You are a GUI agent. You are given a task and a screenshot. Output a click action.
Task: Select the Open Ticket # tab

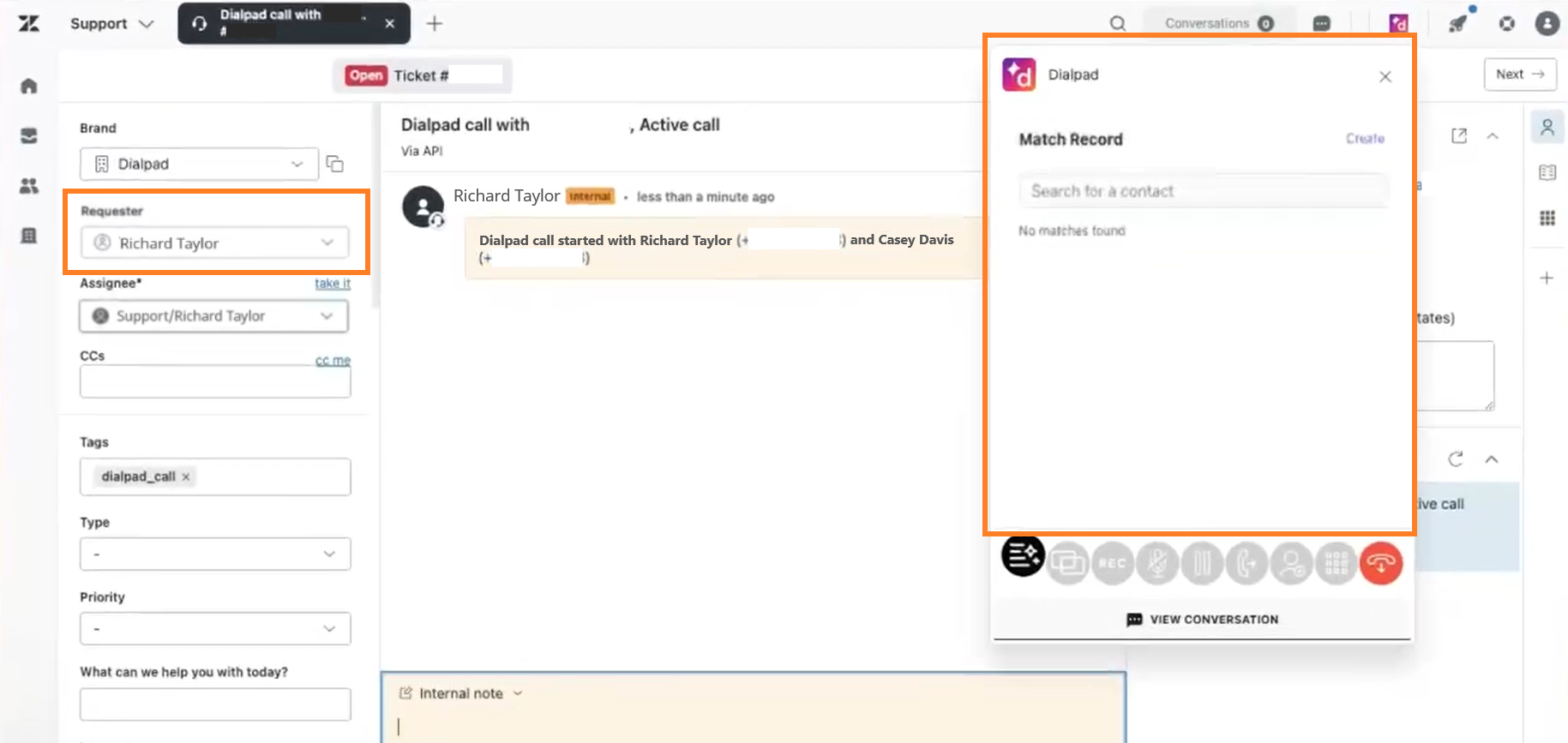423,75
